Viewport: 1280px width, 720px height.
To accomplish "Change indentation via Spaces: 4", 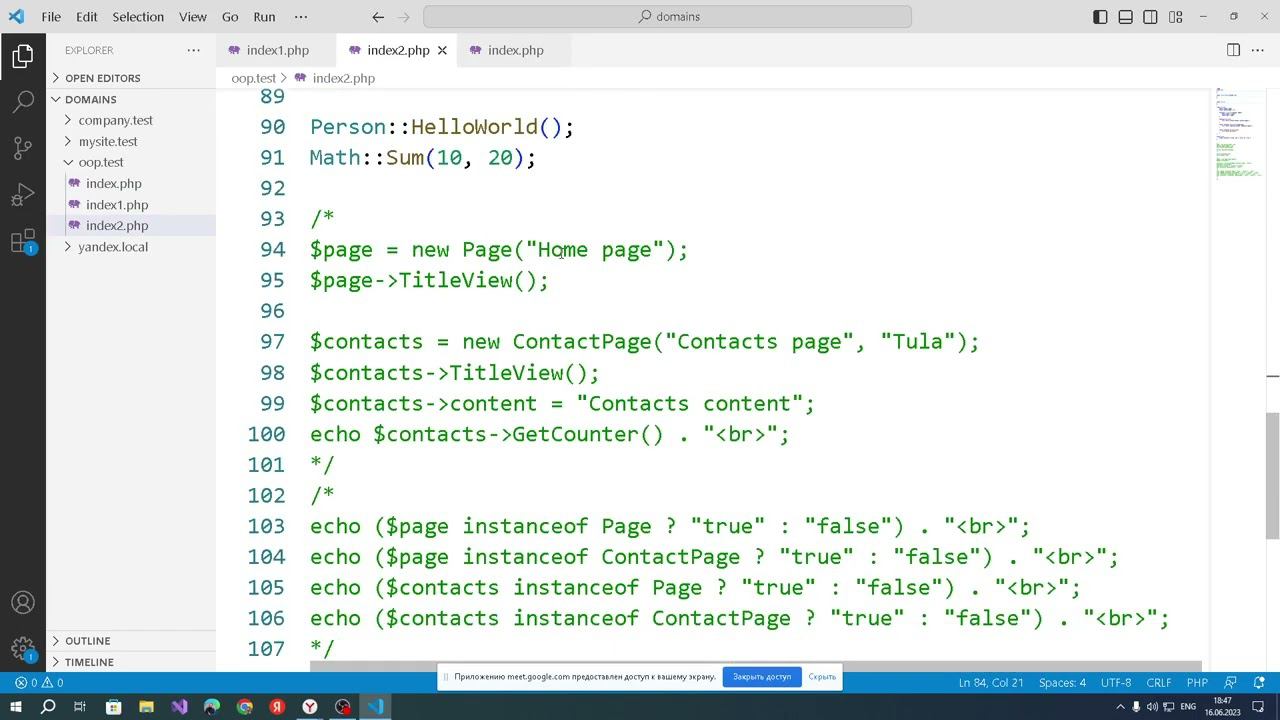I will 1062,683.
